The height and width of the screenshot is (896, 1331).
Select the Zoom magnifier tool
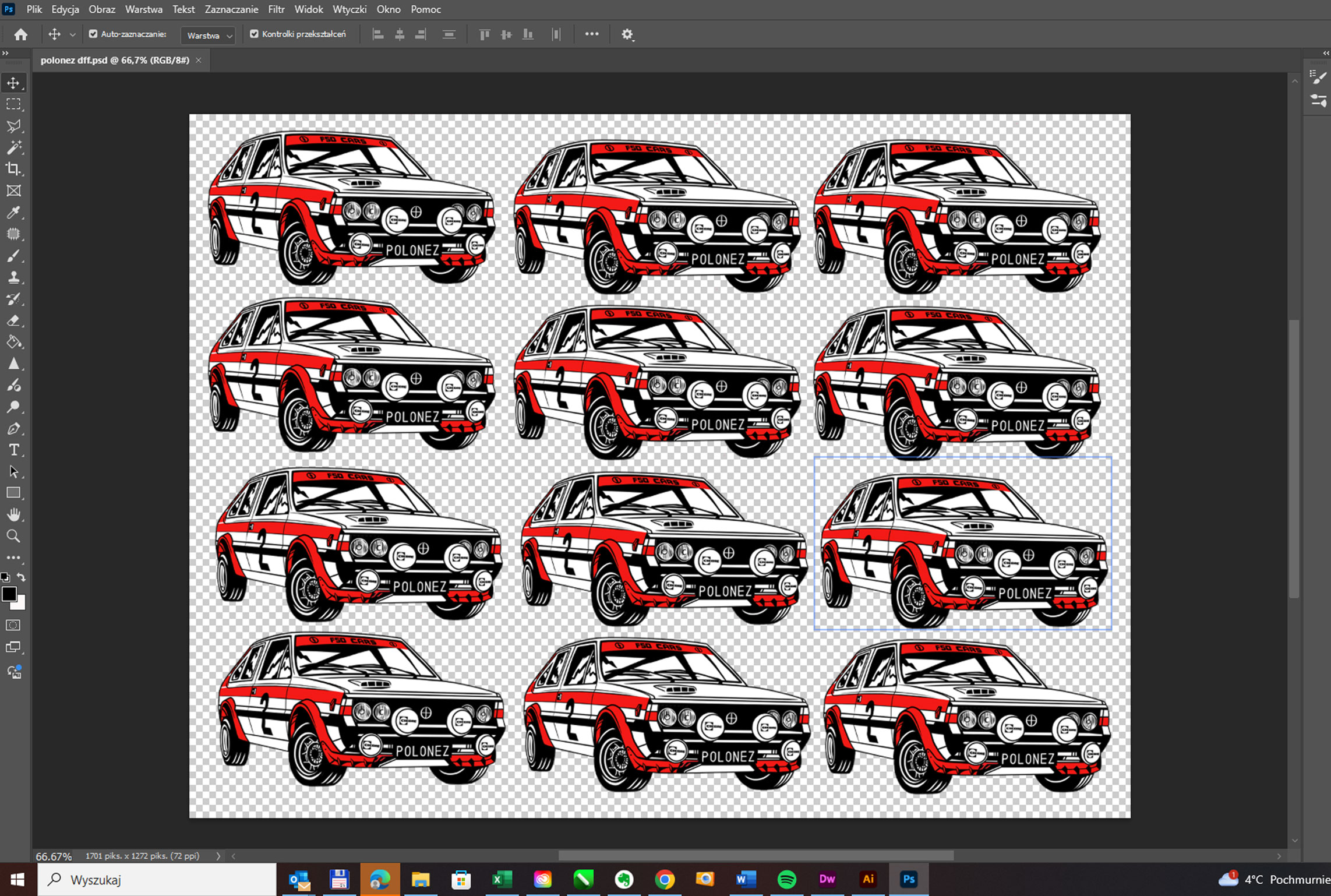coord(13,536)
